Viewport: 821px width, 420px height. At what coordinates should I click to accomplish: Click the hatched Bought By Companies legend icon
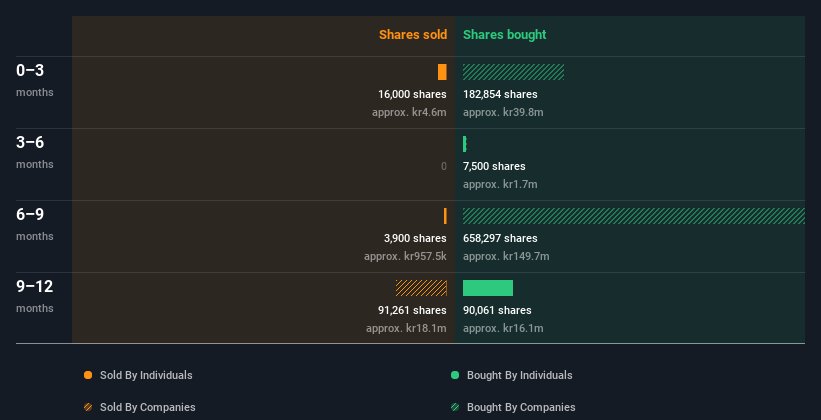coord(455,407)
